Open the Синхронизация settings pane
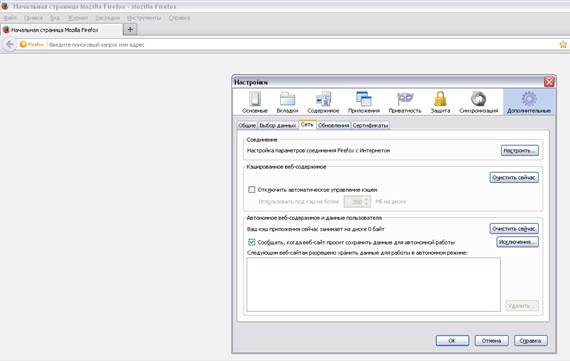570x361 pixels. point(478,102)
